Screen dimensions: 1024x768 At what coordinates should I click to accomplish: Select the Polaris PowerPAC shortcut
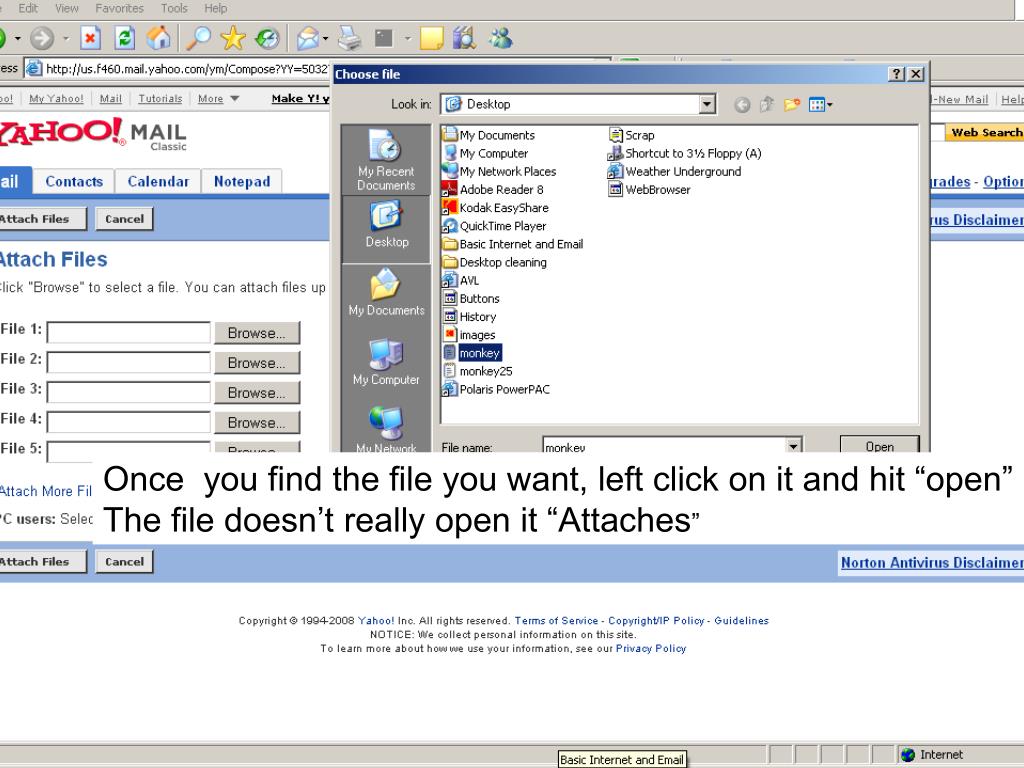click(x=496, y=389)
